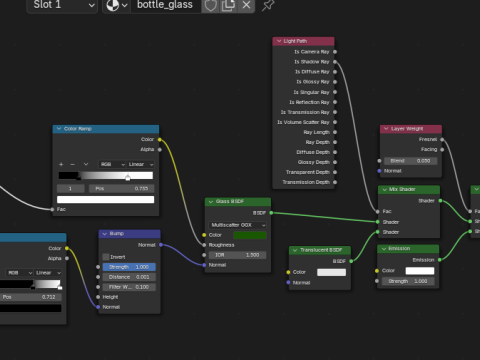Open the Slot 1 dropdown
This screenshot has height=360, width=480.
62,5
